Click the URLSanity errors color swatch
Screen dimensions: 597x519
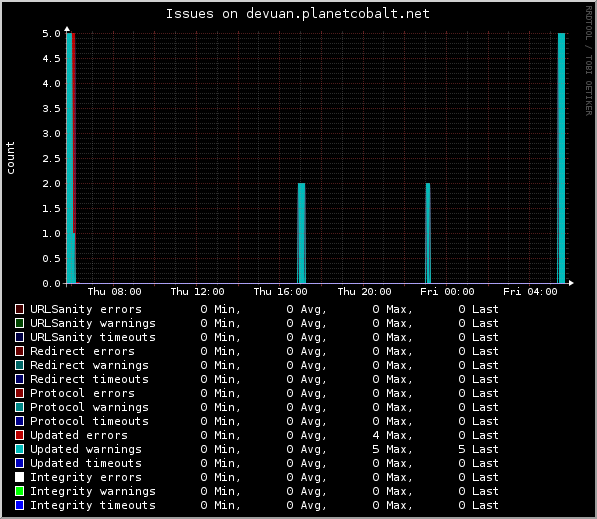[x=19, y=309]
